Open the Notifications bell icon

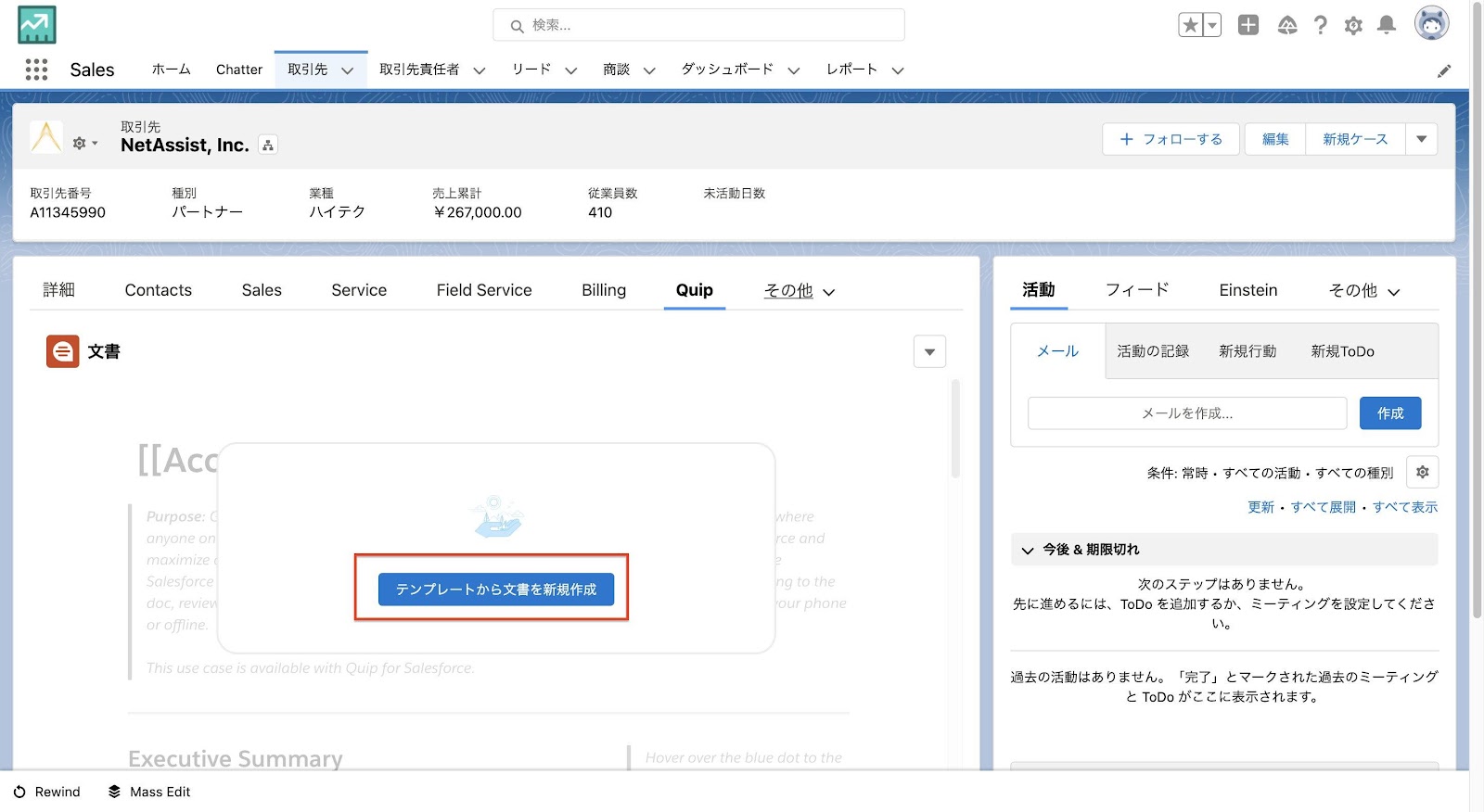pyautogui.click(x=1387, y=25)
